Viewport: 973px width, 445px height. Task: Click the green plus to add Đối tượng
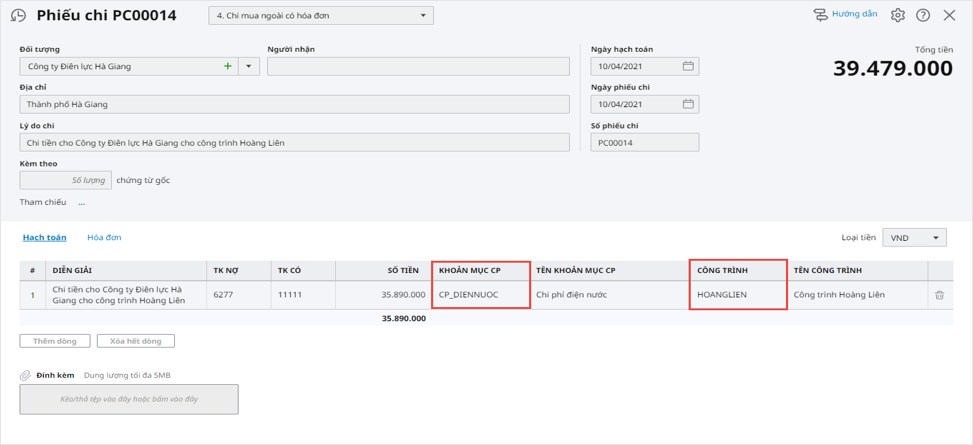pyautogui.click(x=228, y=67)
